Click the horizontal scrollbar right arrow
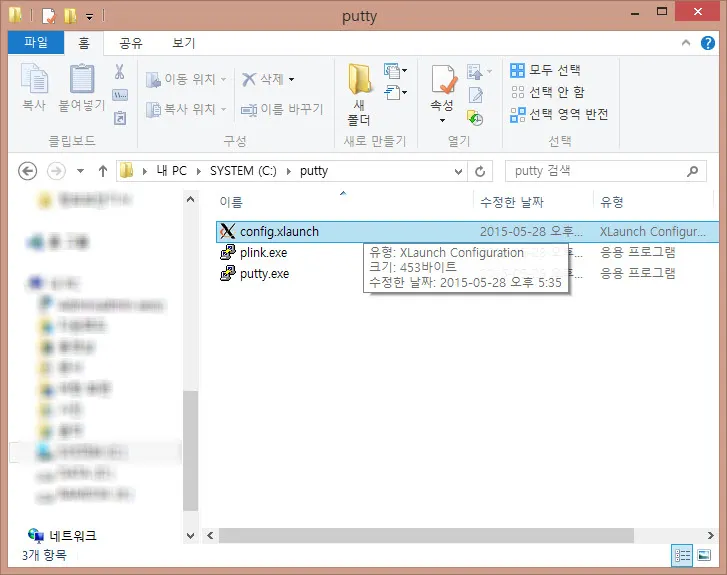The height and width of the screenshot is (575, 727). point(710,536)
